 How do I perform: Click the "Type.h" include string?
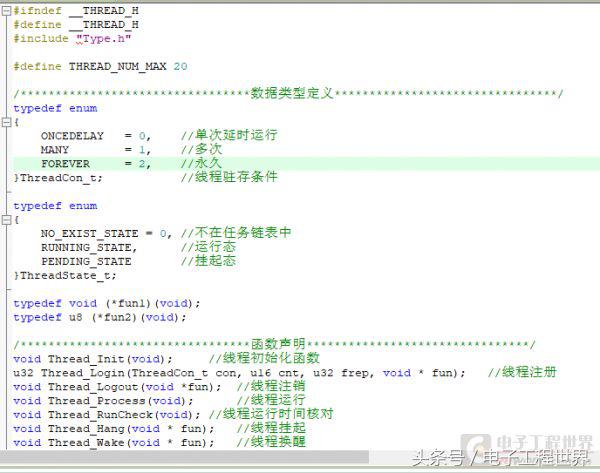pos(103,39)
